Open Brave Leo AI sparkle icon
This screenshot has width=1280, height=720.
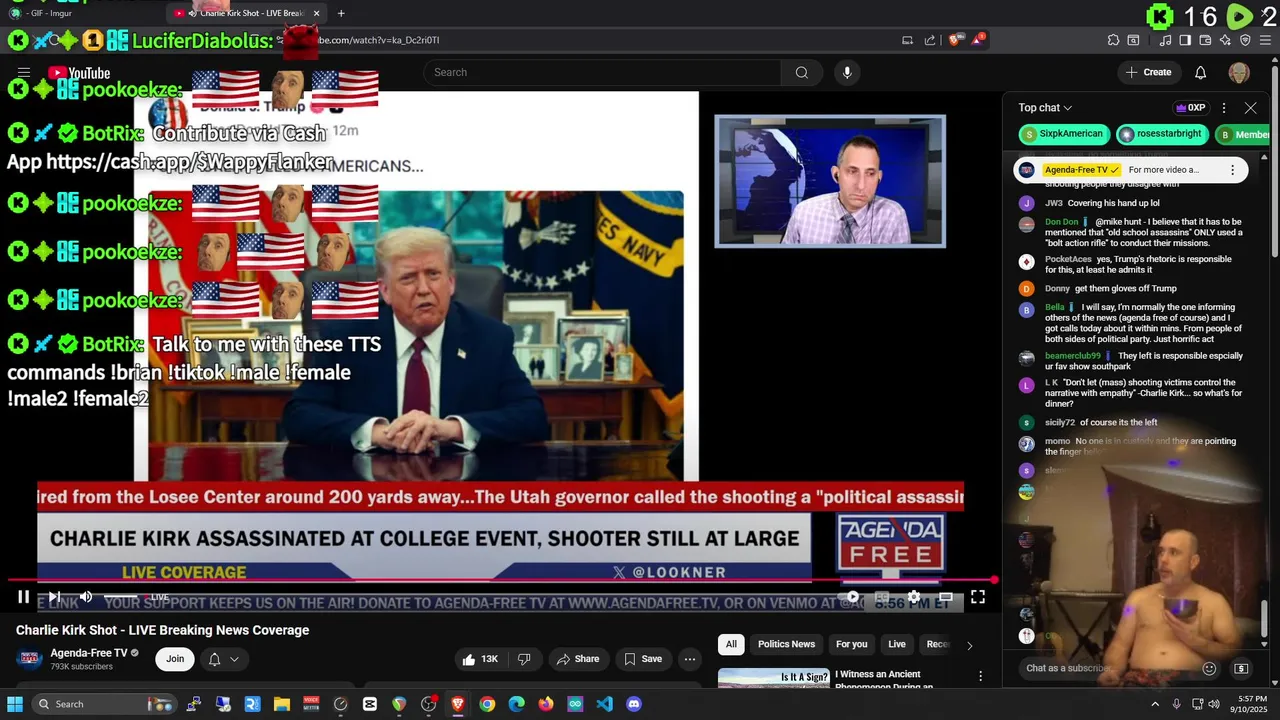click(1226, 40)
